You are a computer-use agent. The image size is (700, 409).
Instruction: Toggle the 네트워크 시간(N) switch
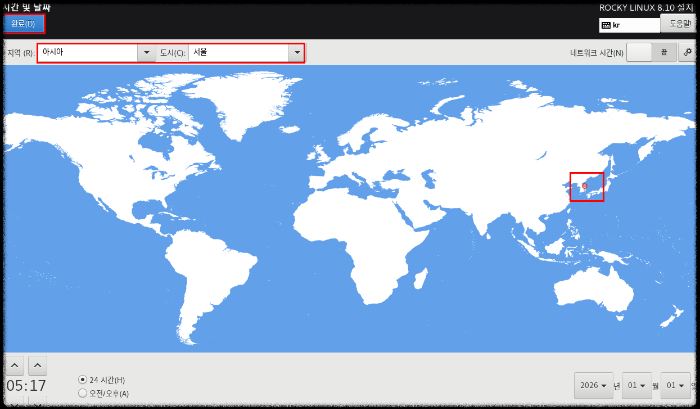coord(651,53)
